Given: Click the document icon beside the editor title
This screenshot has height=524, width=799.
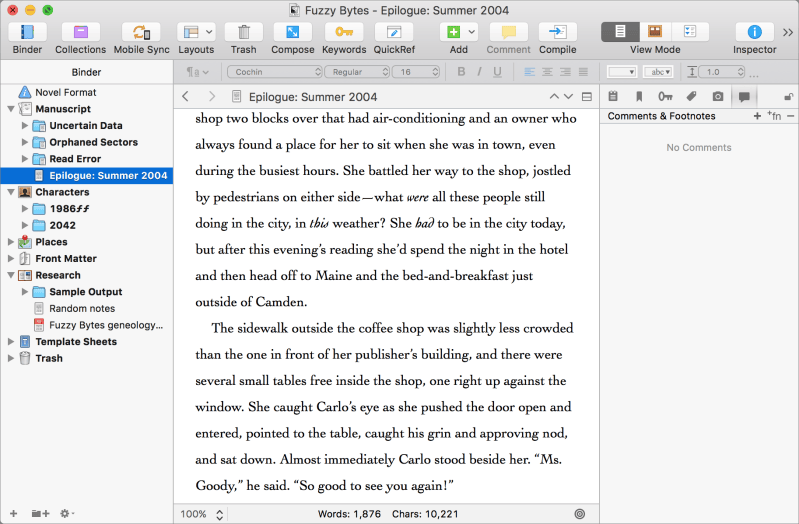Looking at the screenshot, I should click(236, 96).
